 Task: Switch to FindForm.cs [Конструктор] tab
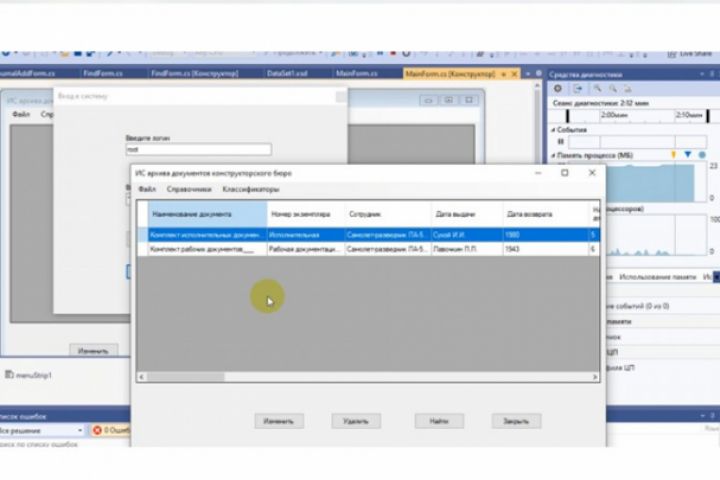coord(195,73)
